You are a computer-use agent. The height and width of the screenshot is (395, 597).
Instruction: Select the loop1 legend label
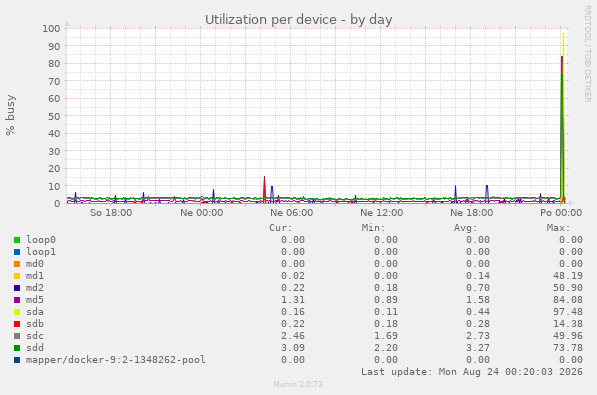(41, 252)
